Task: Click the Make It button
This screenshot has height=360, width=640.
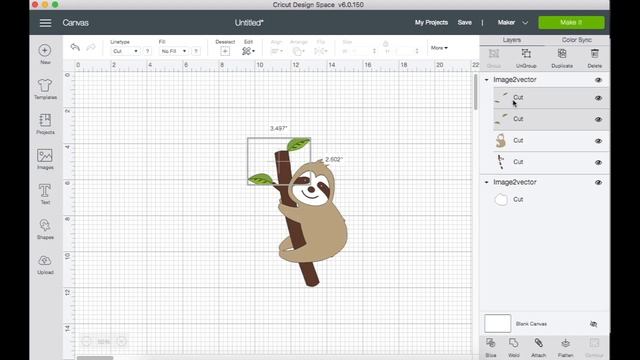Action: 571,22
